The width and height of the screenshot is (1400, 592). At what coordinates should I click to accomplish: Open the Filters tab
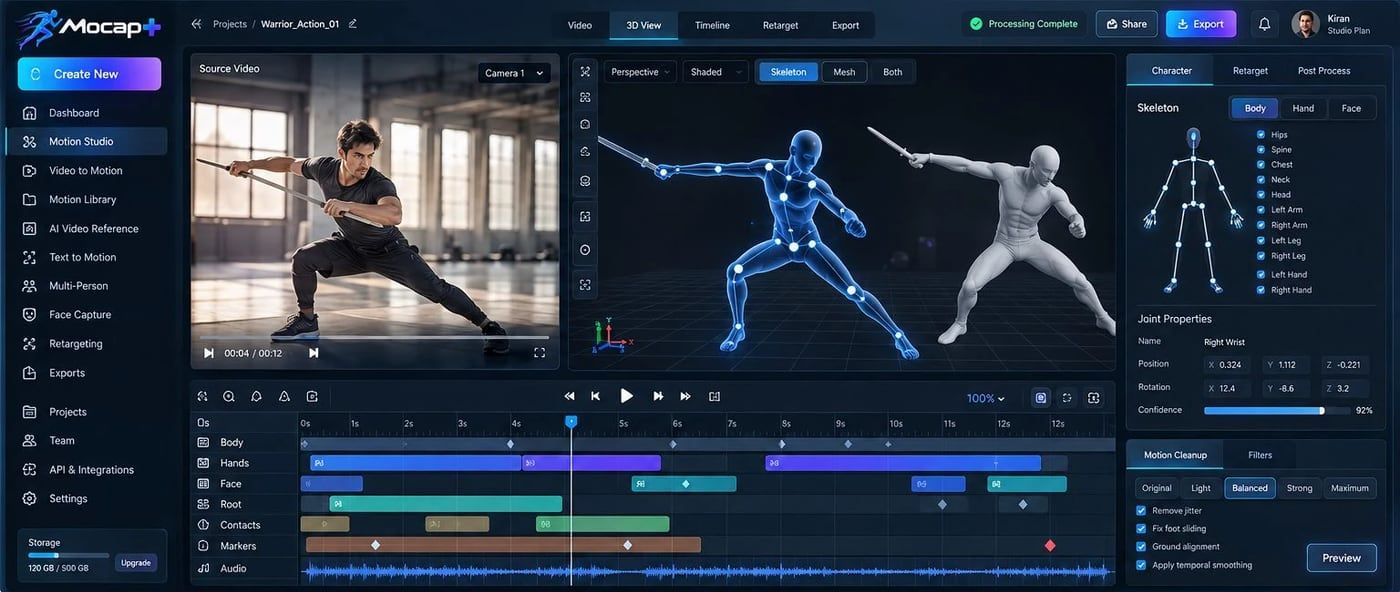point(1260,455)
